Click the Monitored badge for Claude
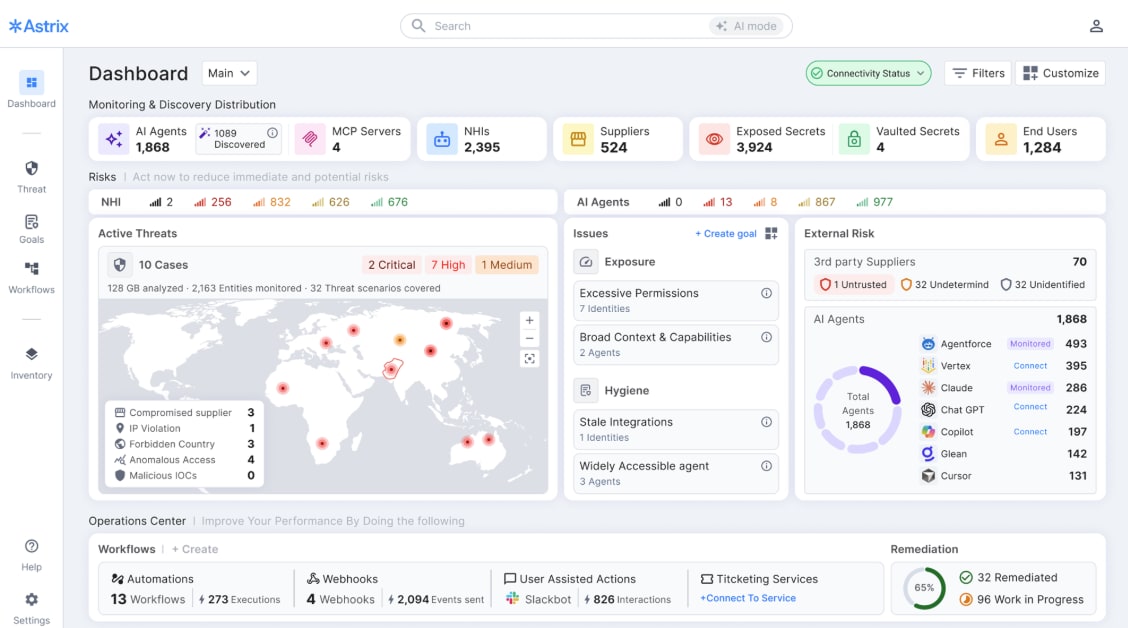Image resolution: width=1128 pixels, height=628 pixels. point(1030,388)
